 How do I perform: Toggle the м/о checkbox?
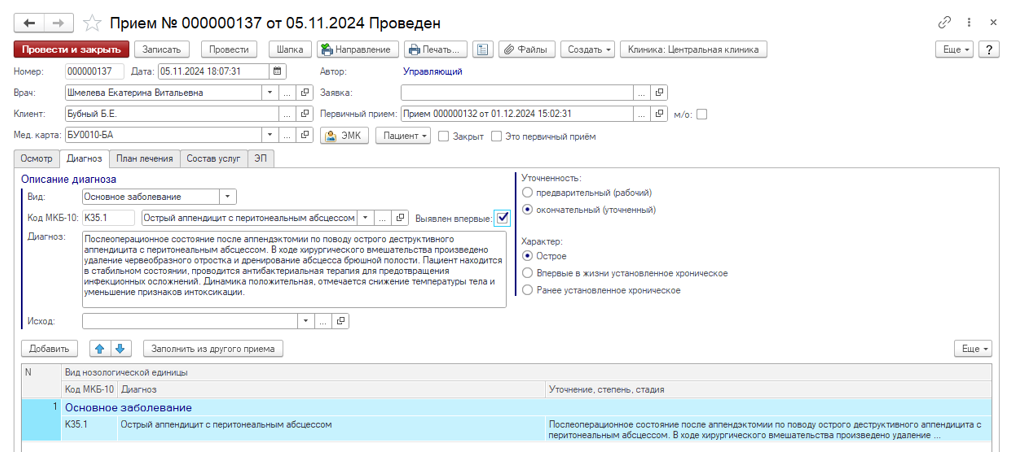701,114
